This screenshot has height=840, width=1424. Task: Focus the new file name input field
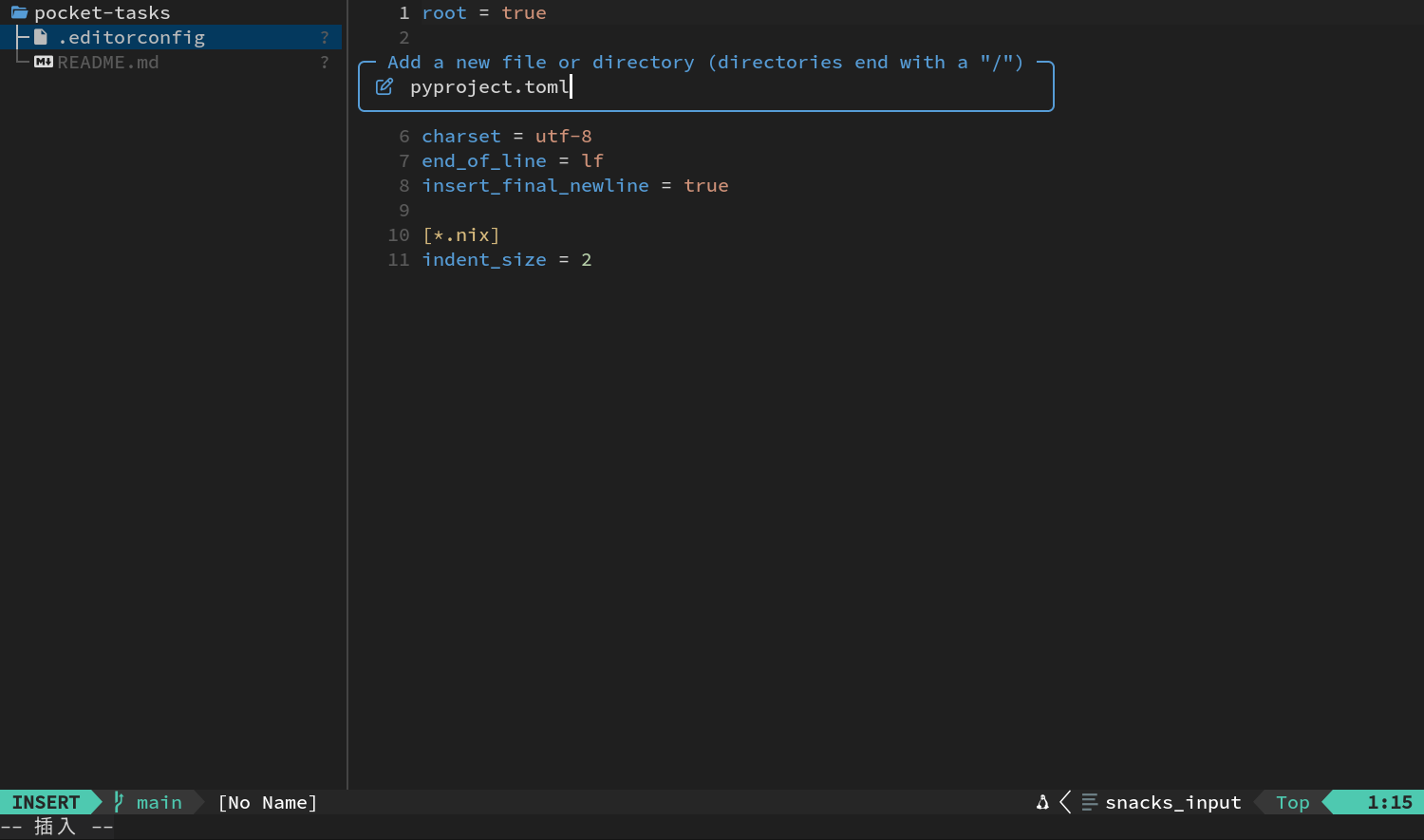tap(706, 86)
